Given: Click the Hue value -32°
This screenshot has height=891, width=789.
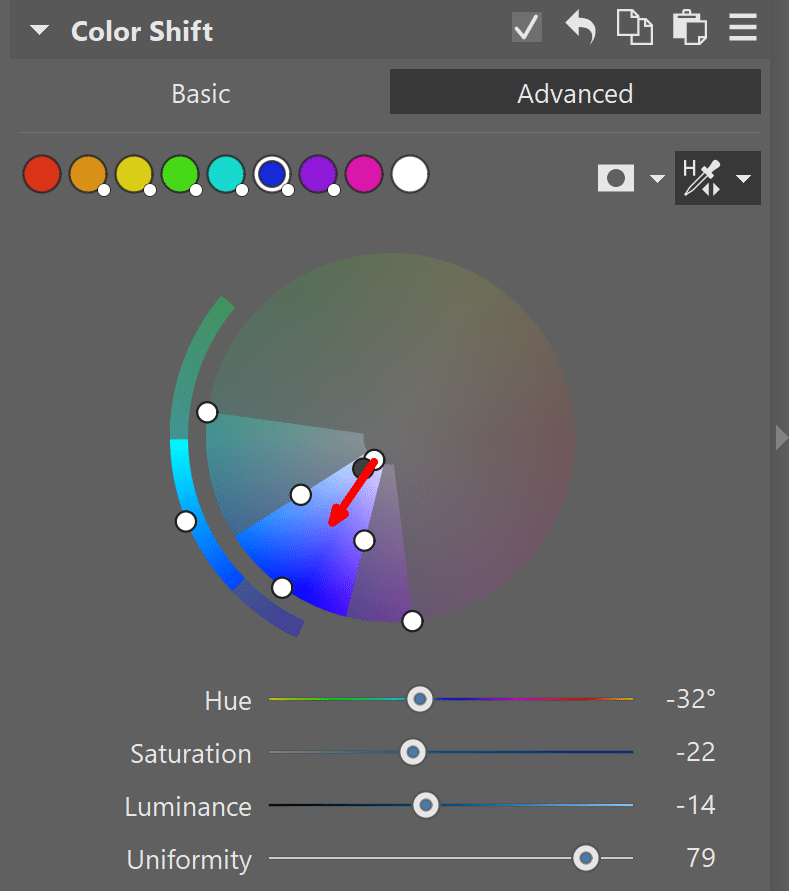Looking at the screenshot, I should tap(690, 699).
